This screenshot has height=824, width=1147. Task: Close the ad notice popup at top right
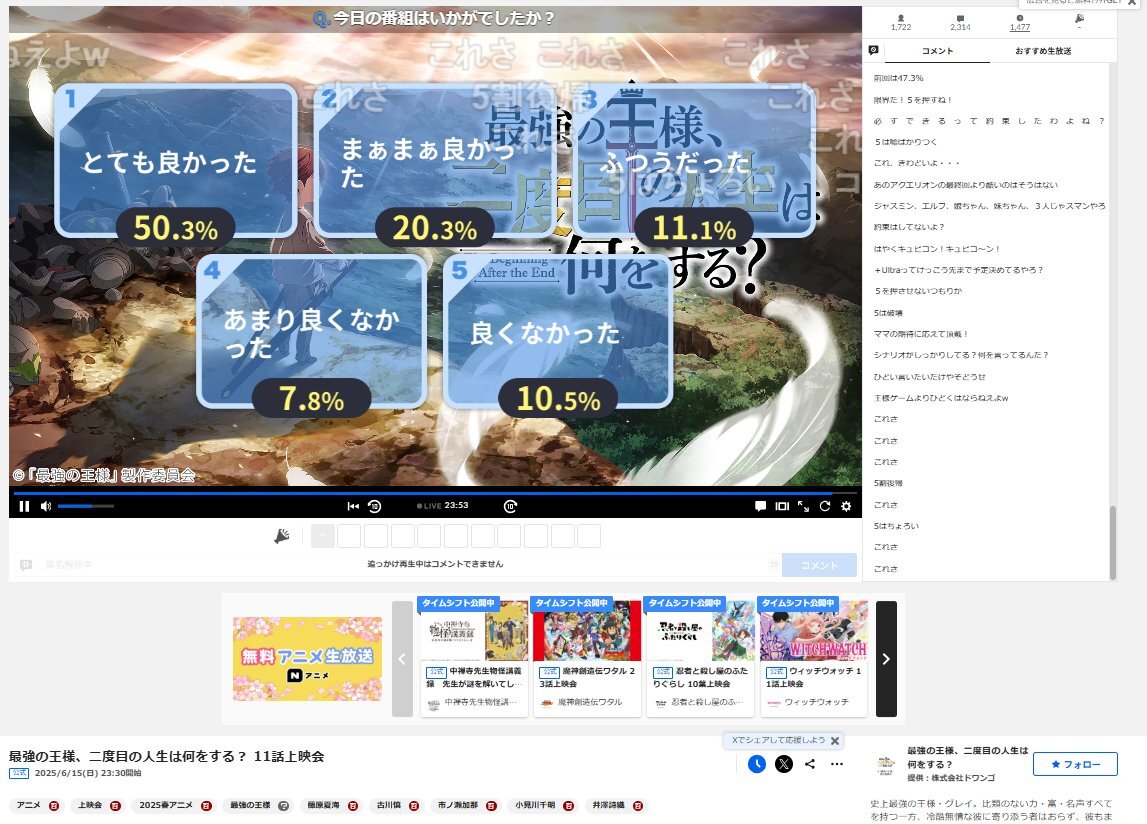tap(1132, 3)
